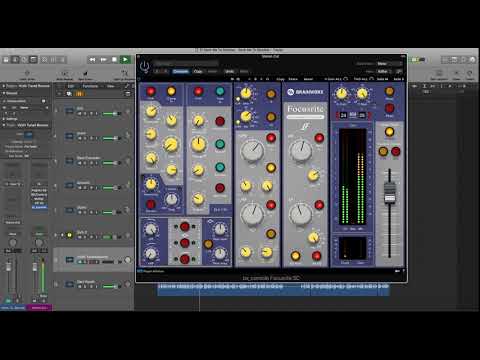Click the pan knob on Stereo Out channel strip
This screenshot has width=480, height=360.
point(39,243)
